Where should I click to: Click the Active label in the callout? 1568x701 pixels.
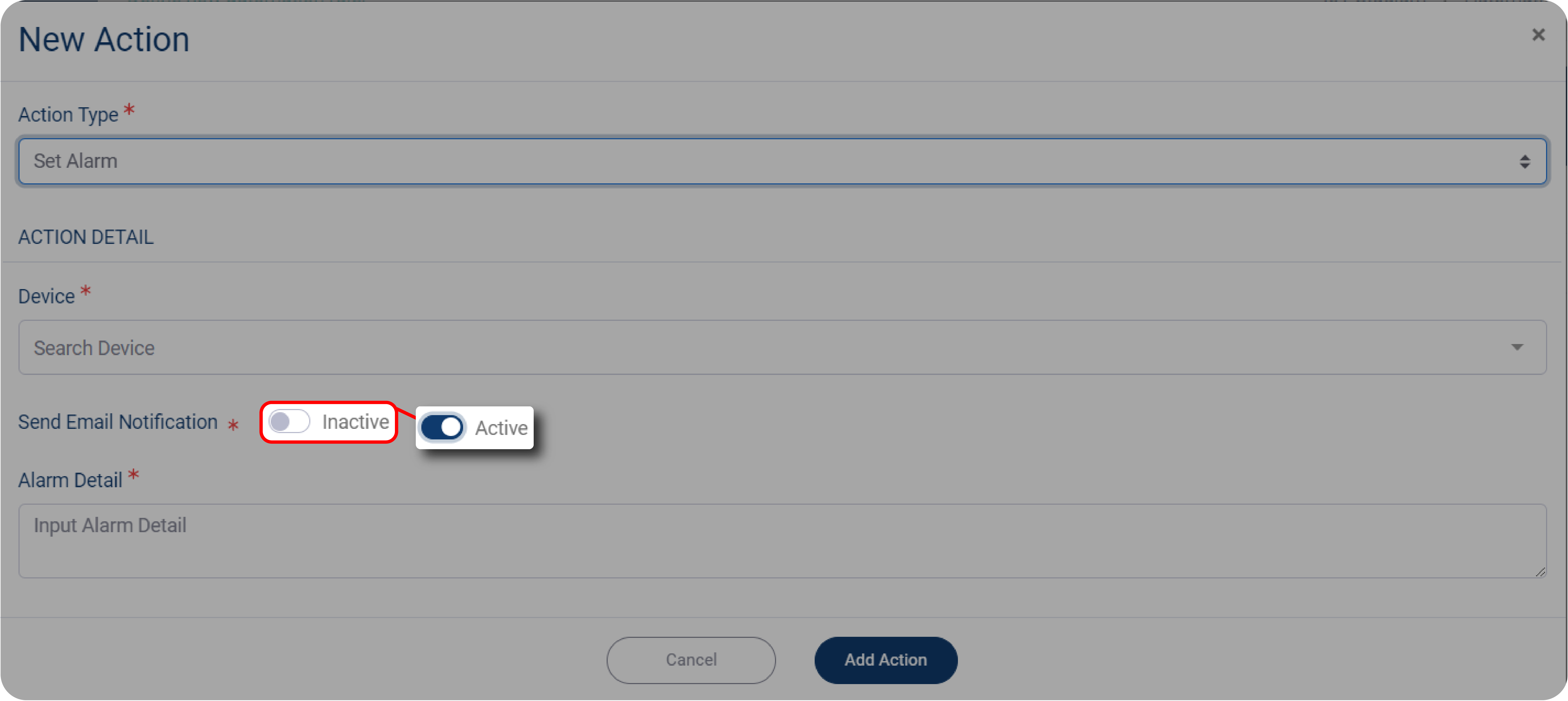coord(501,428)
